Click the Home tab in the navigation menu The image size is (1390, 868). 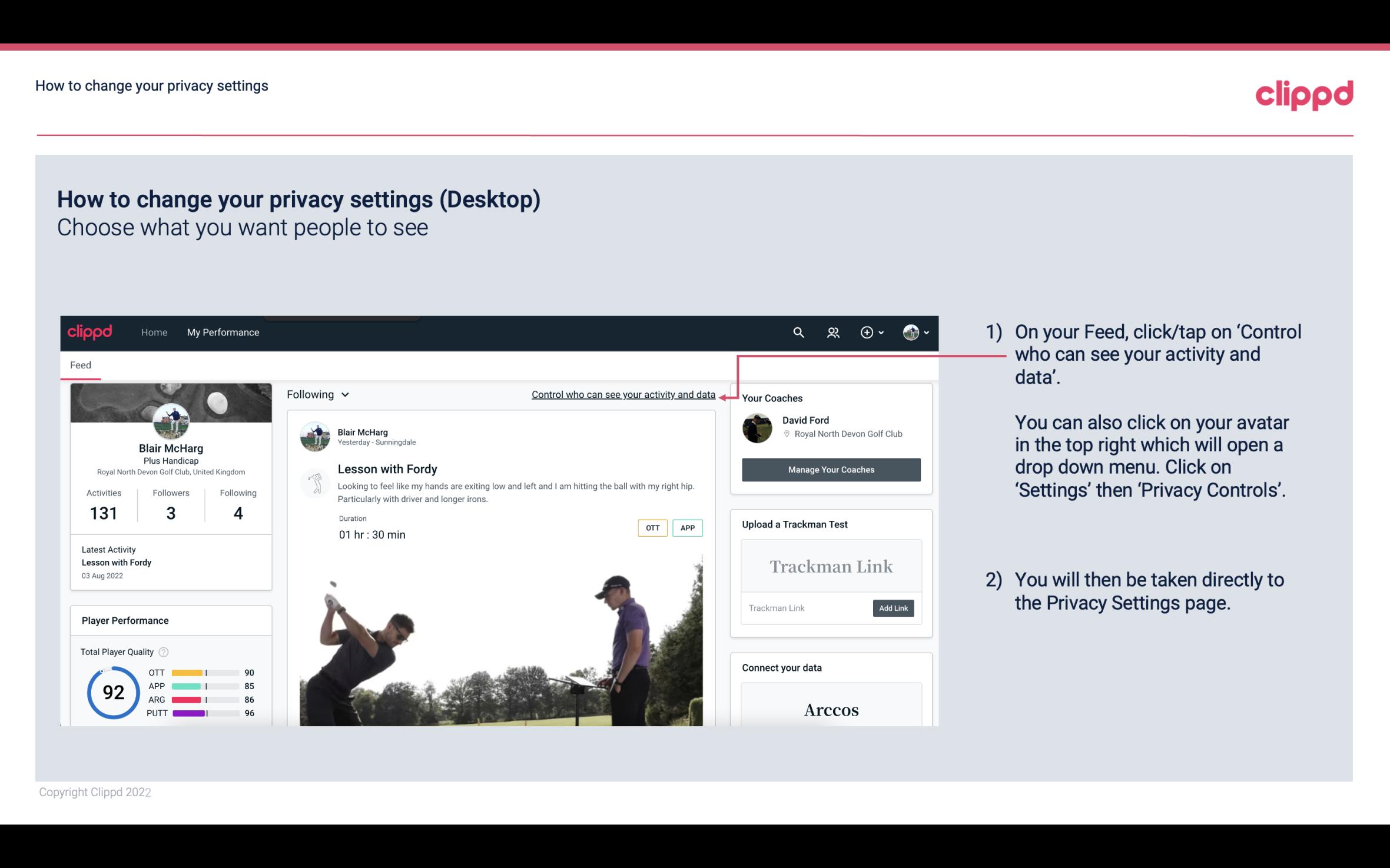click(153, 331)
